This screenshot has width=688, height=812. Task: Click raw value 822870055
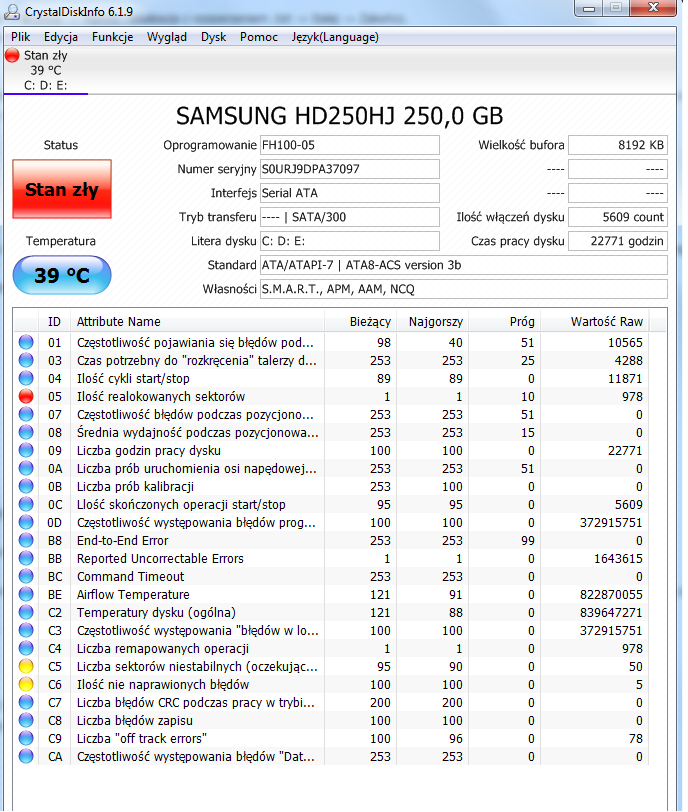(x=611, y=594)
